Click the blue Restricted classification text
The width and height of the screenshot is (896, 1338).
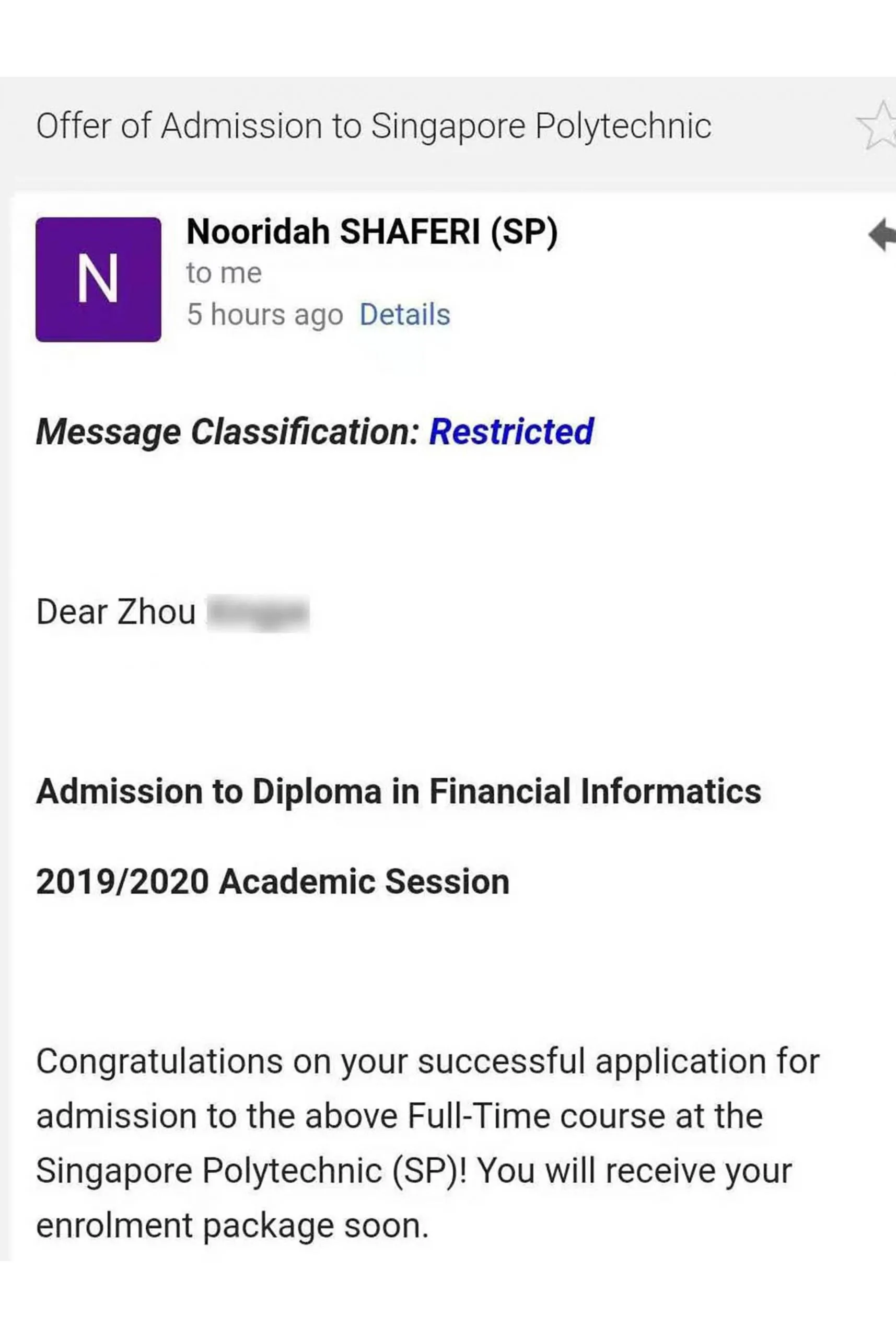[511, 432]
